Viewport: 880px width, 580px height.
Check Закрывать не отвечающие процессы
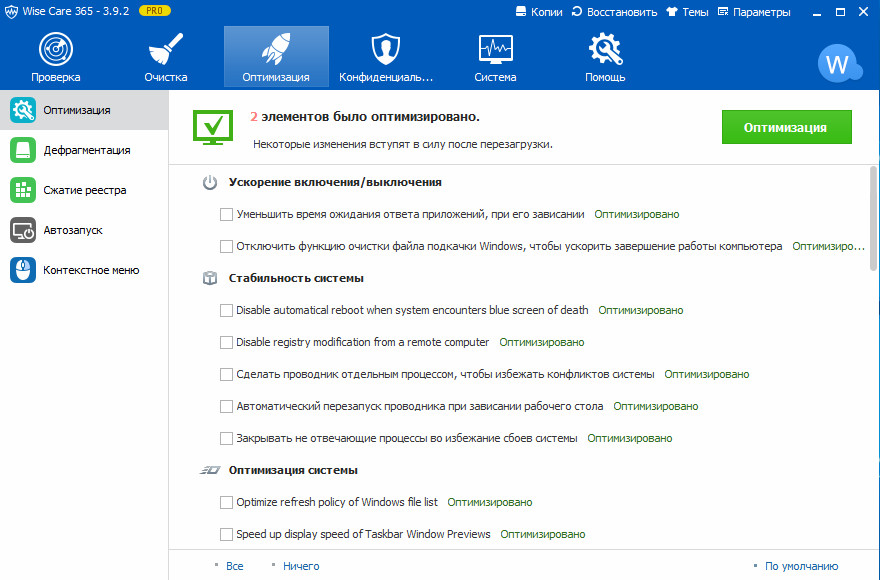226,439
